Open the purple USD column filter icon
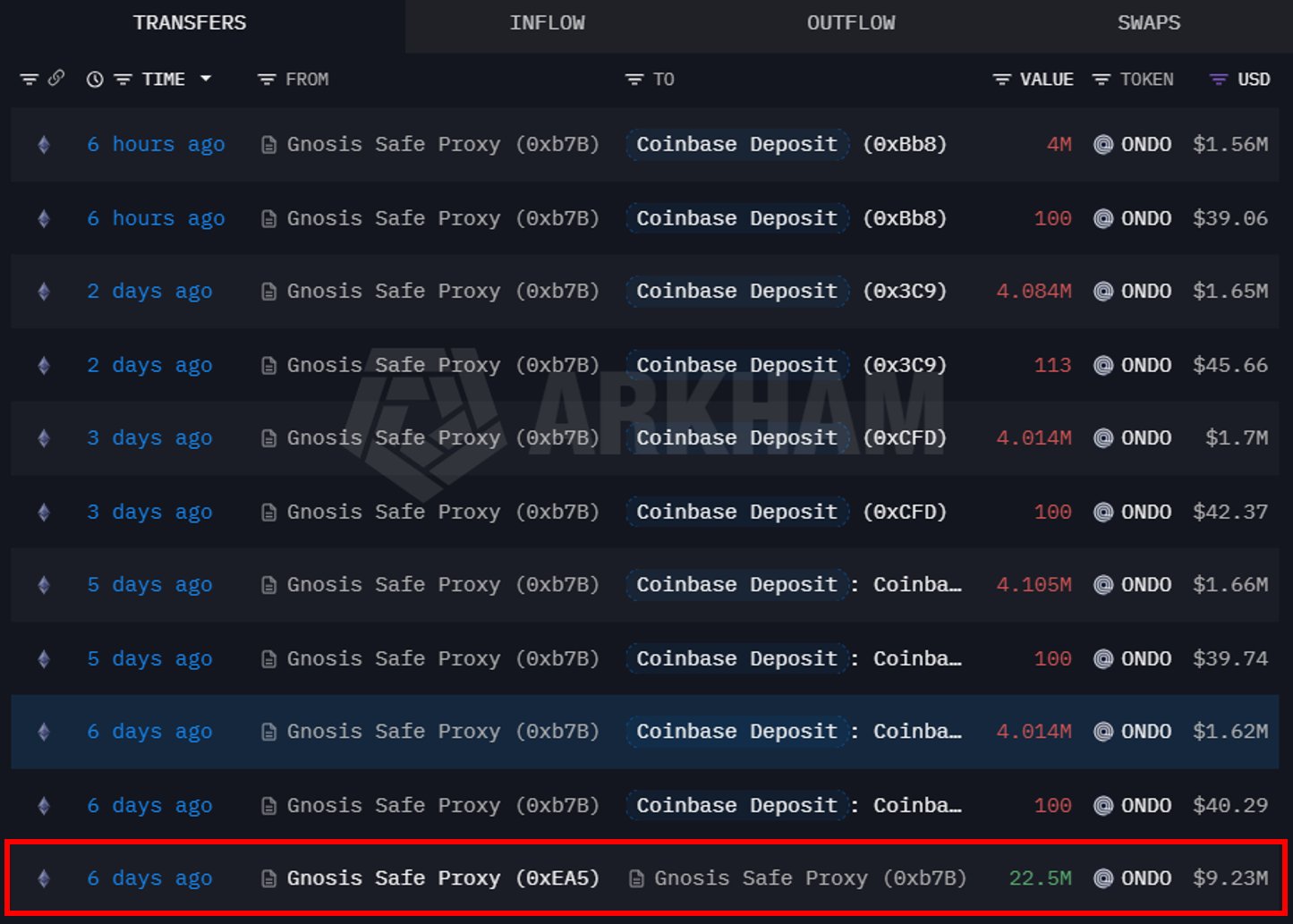The width and height of the screenshot is (1293, 924). (x=1218, y=80)
